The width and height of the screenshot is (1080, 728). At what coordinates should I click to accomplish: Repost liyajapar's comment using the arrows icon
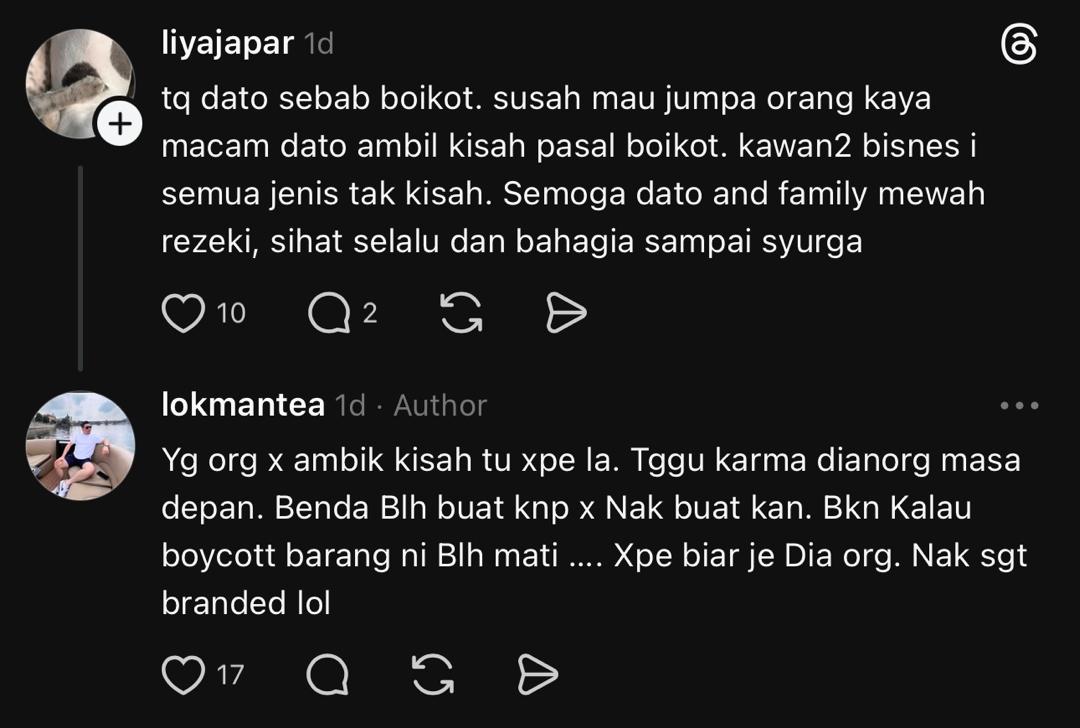coord(461,313)
